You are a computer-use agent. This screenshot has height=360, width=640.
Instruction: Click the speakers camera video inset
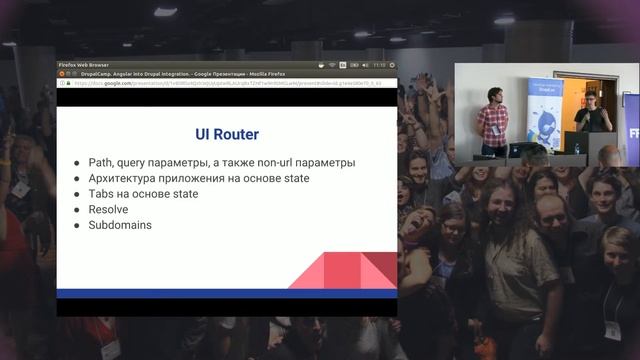click(547, 115)
